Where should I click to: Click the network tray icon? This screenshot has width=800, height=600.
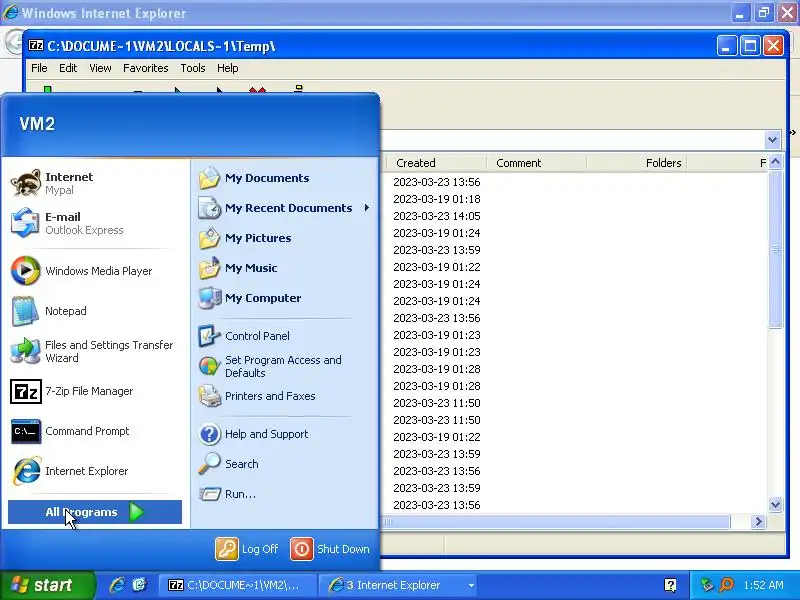coord(707,585)
